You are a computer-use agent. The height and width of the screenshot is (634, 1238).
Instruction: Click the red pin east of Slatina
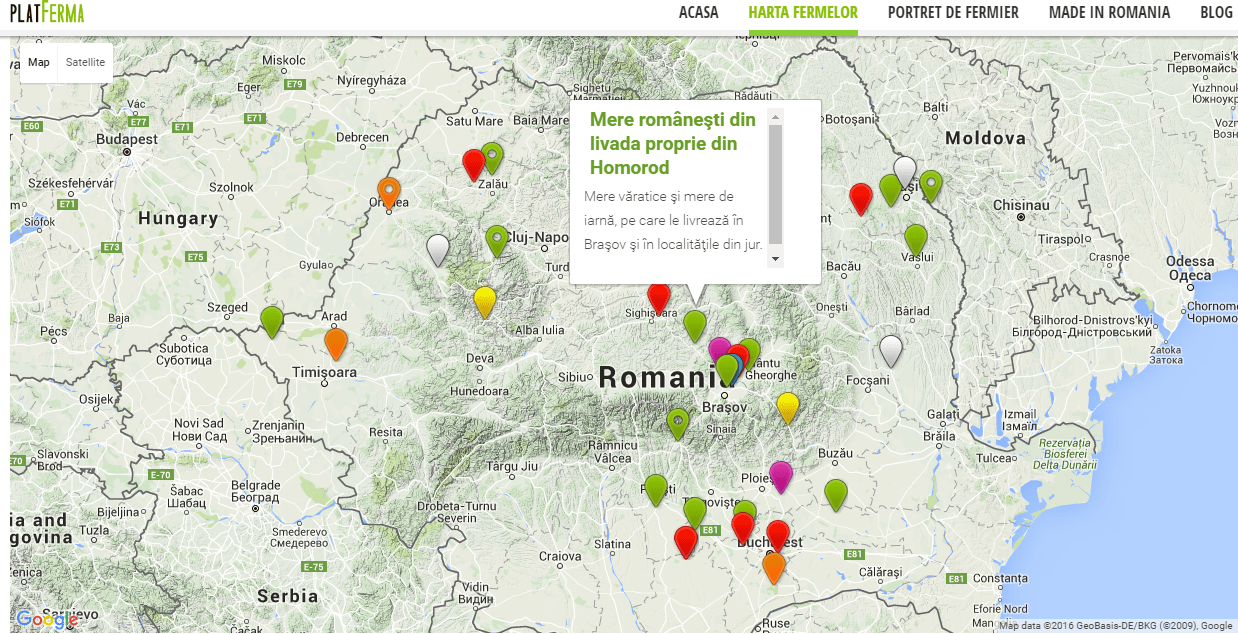pos(686,542)
